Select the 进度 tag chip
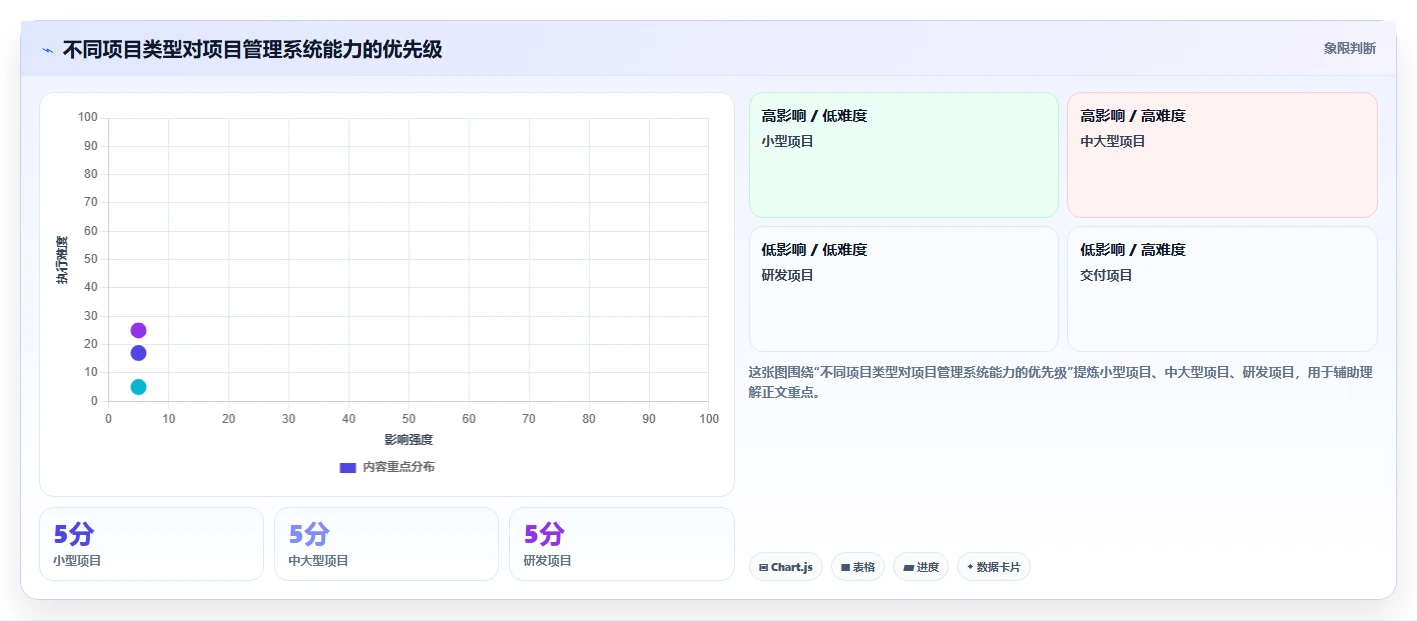The image size is (1417, 621). point(921,567)
